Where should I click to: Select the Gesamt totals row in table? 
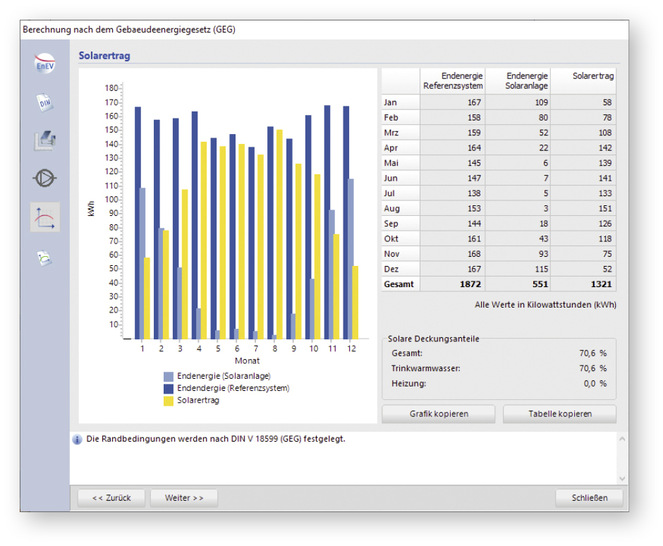click(498, 284)
